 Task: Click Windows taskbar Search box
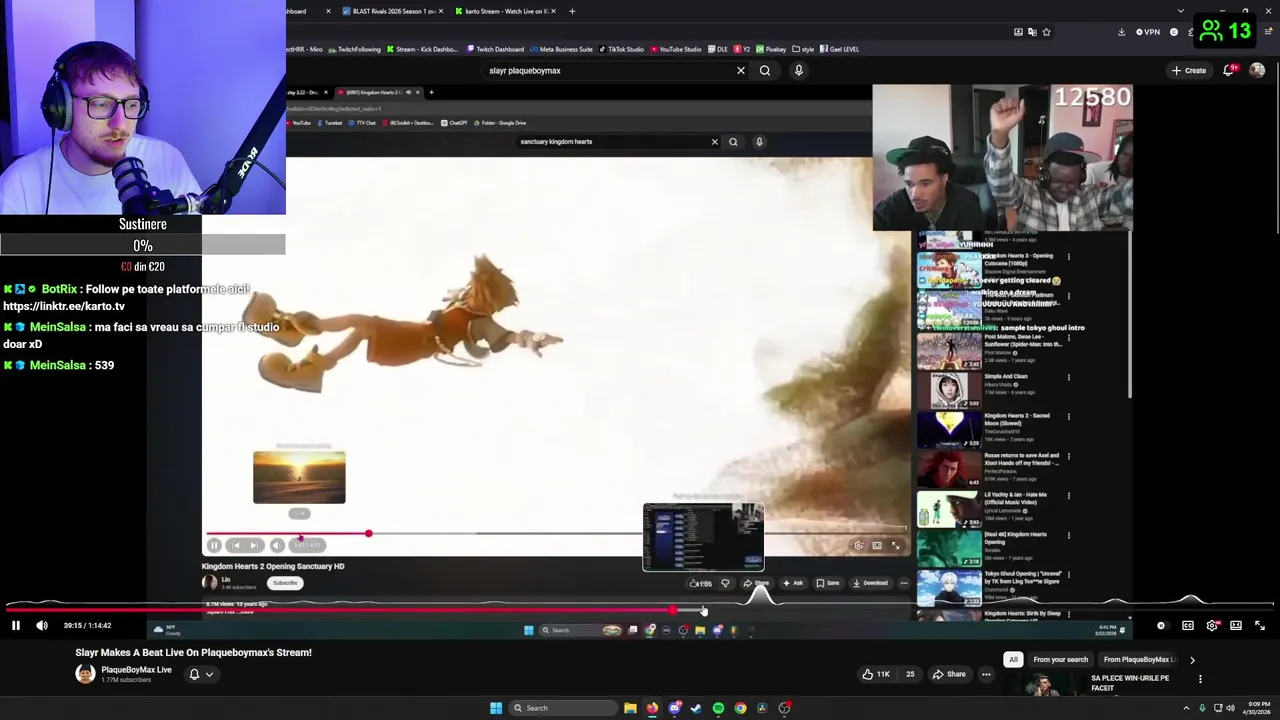tap(562, 708)
